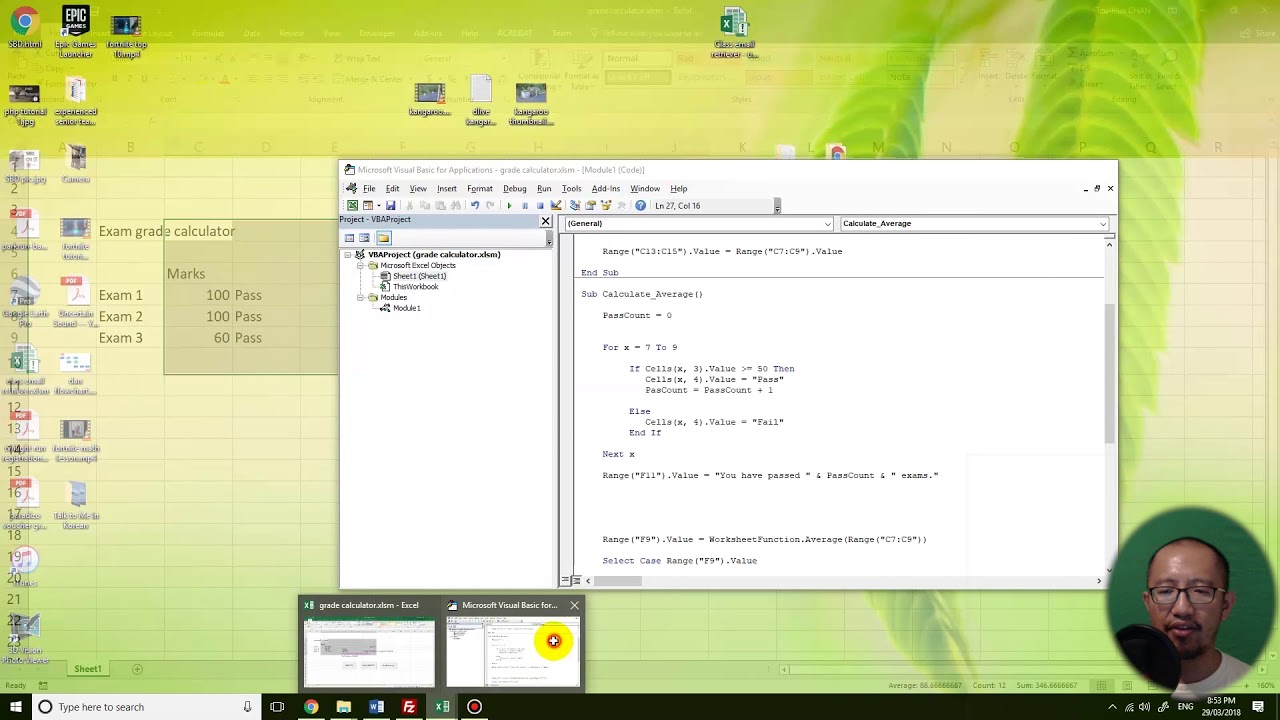This screenshot has width=1280, height=720.
Task: Open the View menu in VBA editor
Action: [418, 189]
